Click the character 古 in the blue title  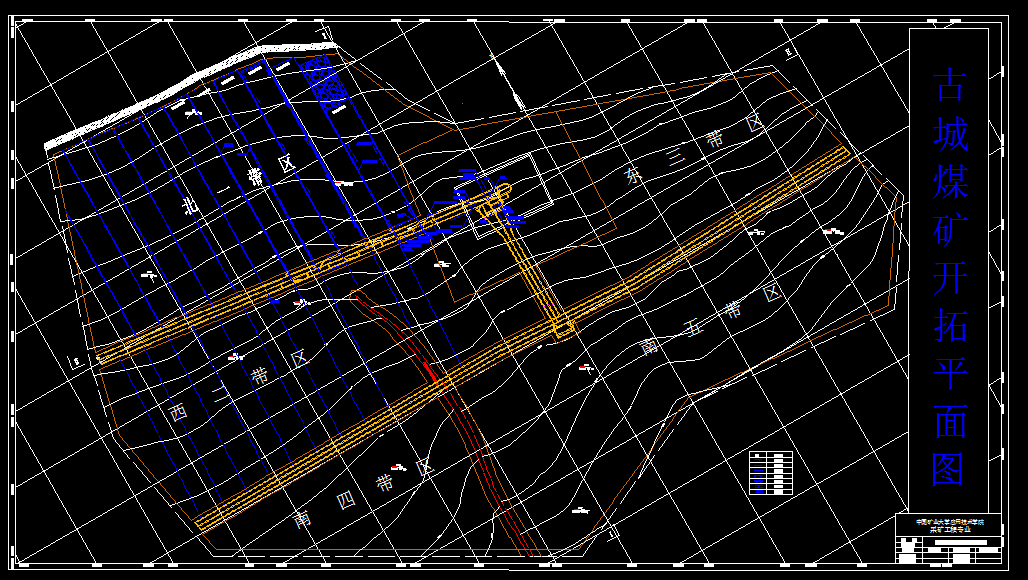point(950,85)
